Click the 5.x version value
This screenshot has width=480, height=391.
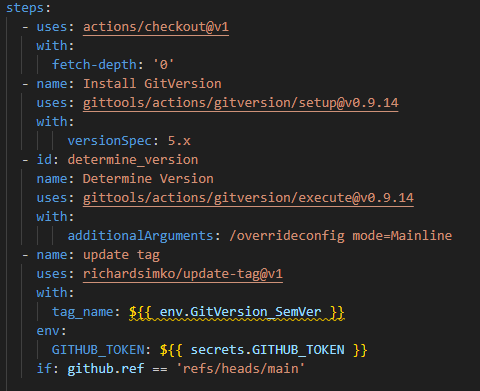pyautogui.click(x=179, y=141)
